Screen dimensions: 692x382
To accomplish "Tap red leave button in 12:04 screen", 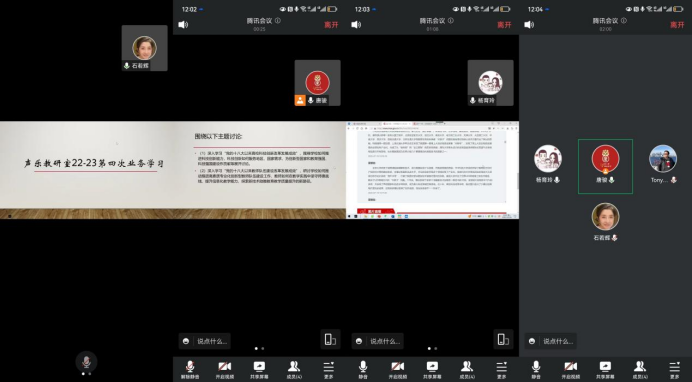I will [677, 25].
